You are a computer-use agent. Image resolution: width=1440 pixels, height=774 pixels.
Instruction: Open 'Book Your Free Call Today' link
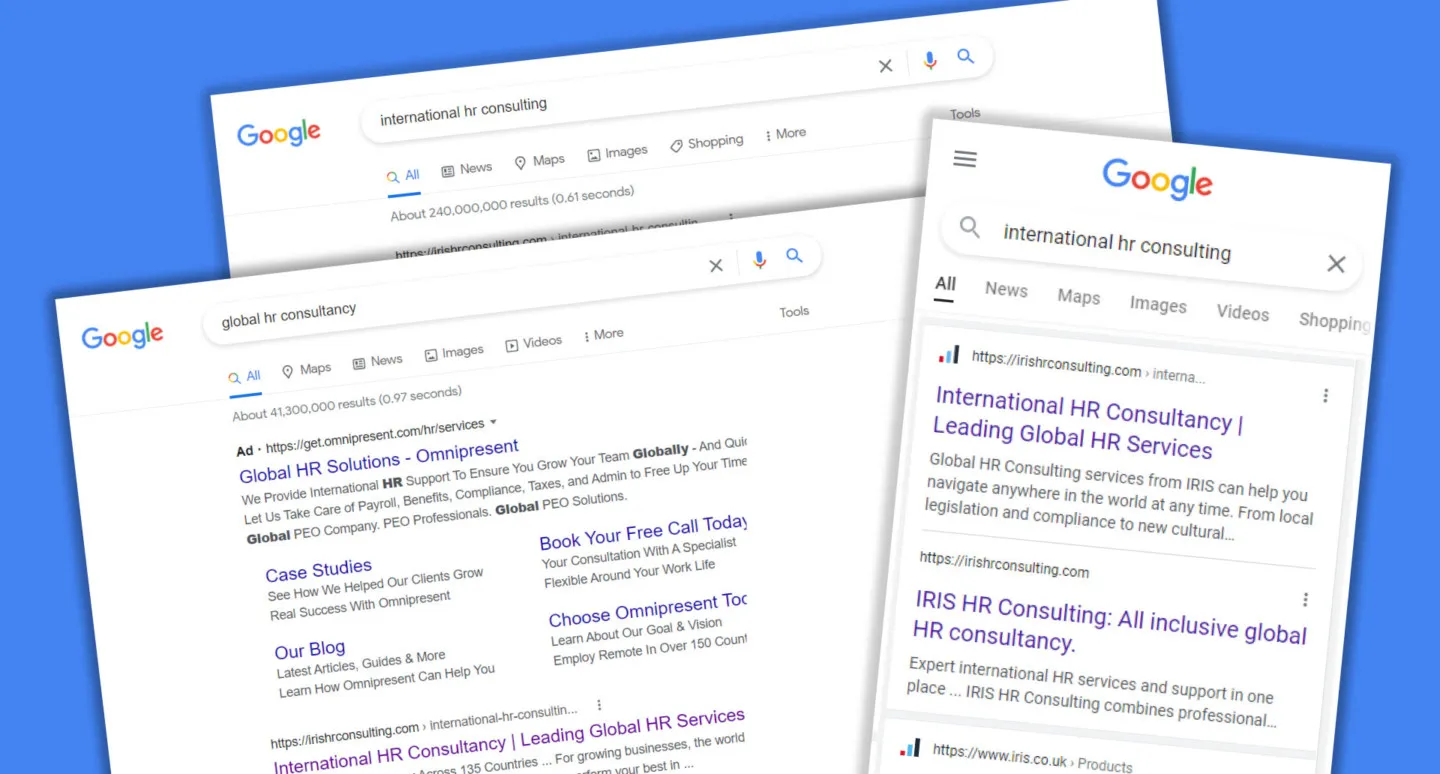point(642,533)
